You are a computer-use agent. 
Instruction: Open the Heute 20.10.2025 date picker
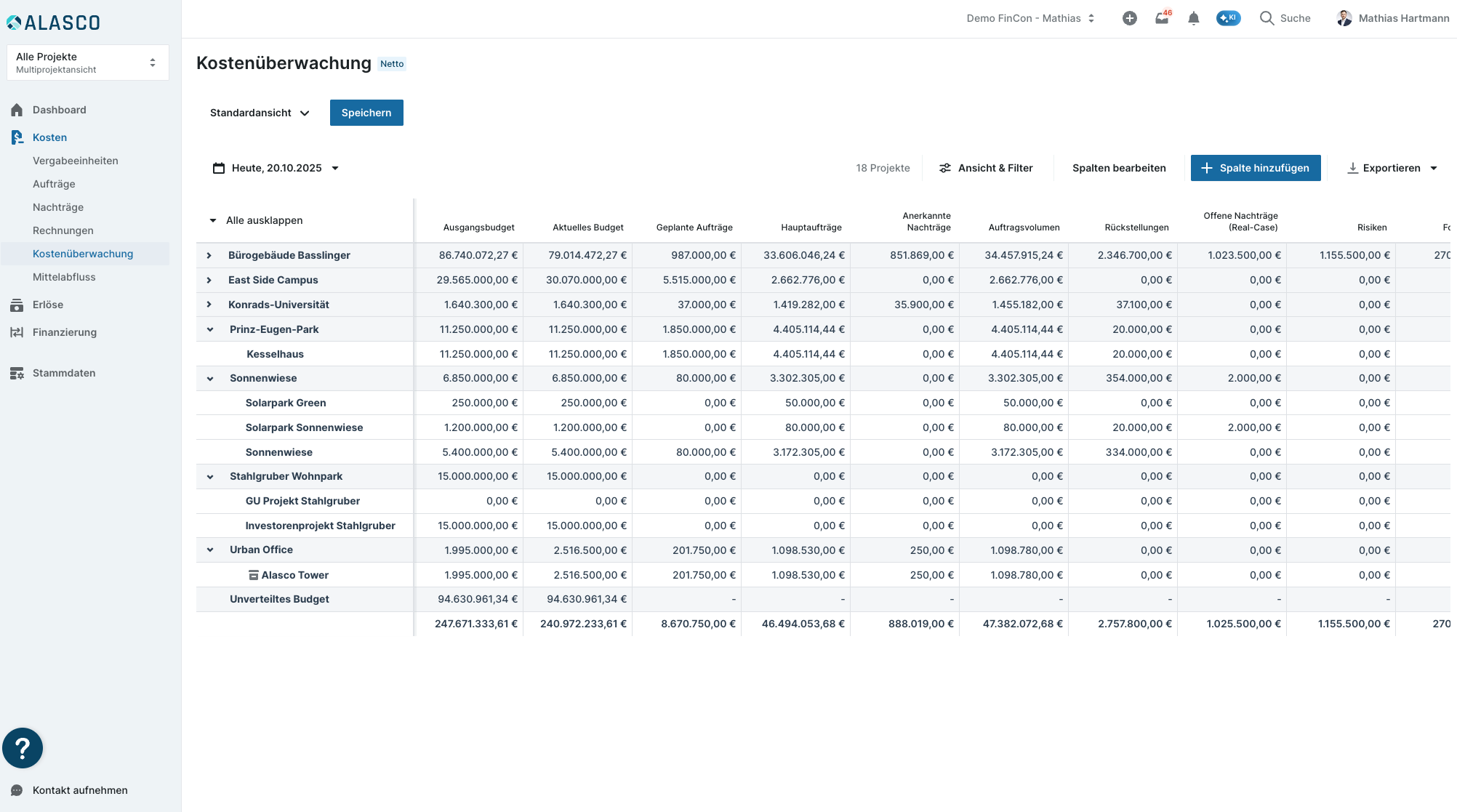coord(276,168)
